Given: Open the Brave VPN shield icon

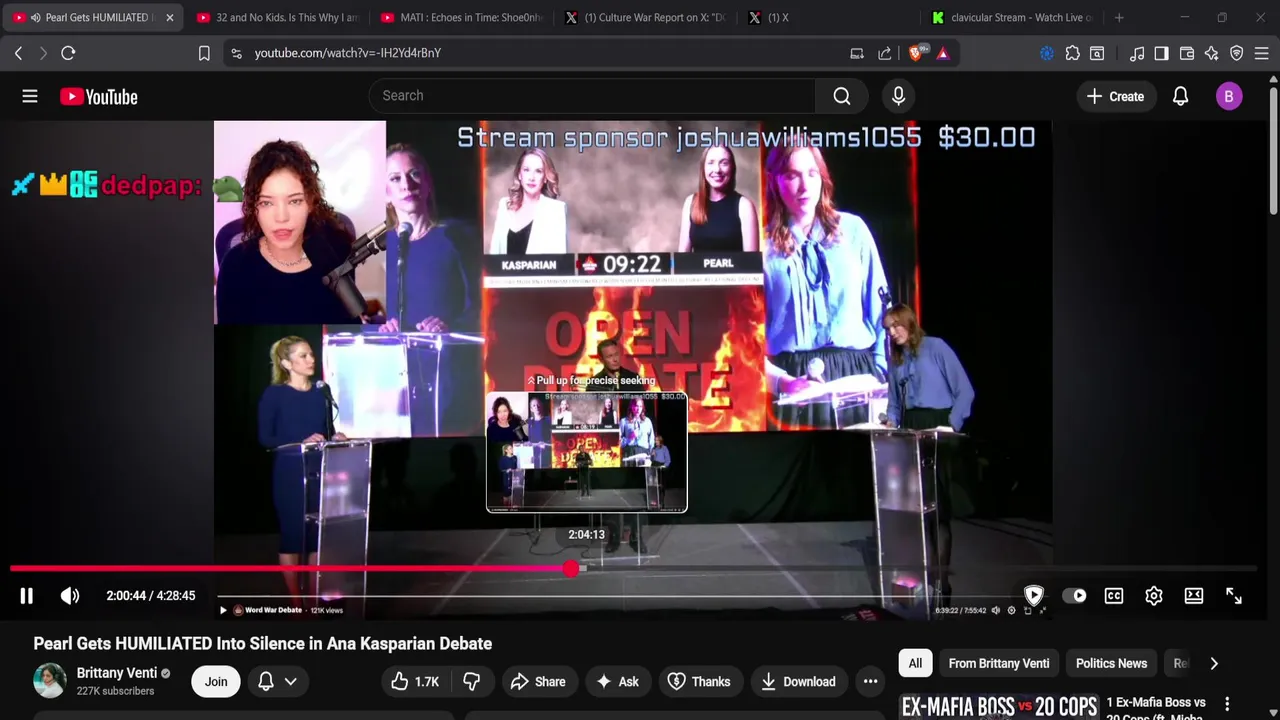Looking at the screenshot, I should tap(1237, 53).
